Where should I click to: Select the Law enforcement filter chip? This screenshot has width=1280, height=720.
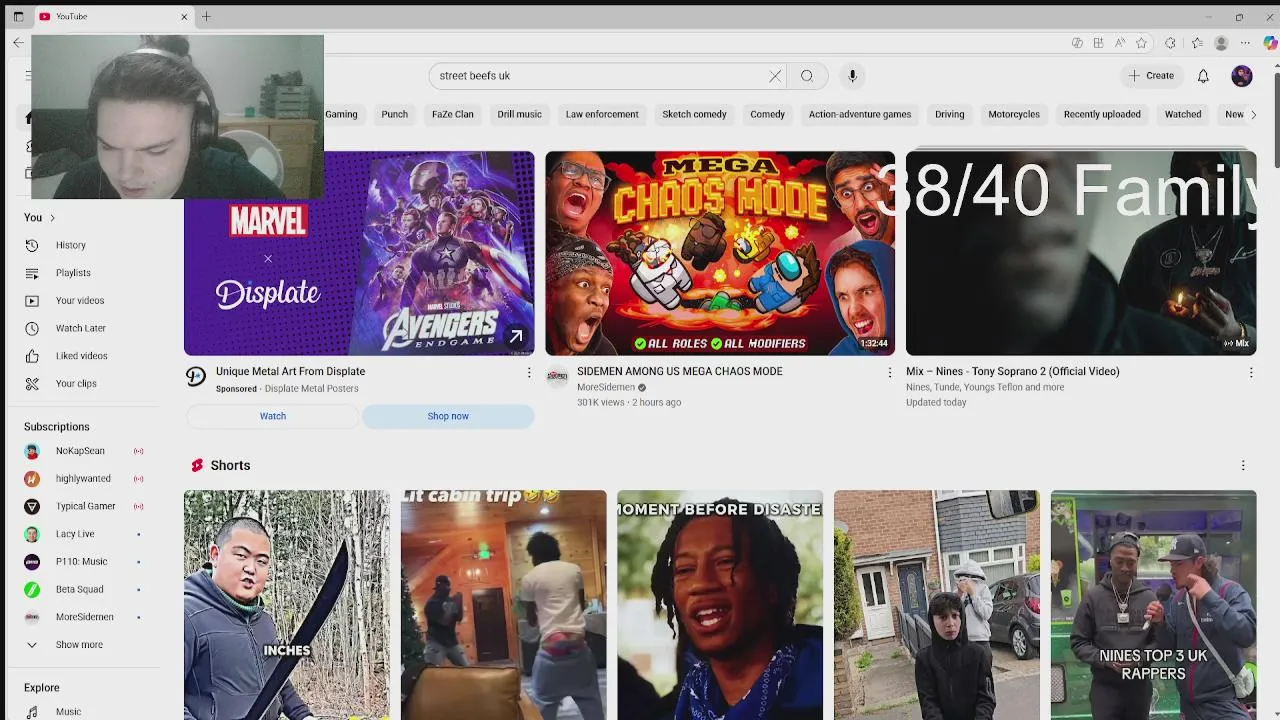(602, 114)
